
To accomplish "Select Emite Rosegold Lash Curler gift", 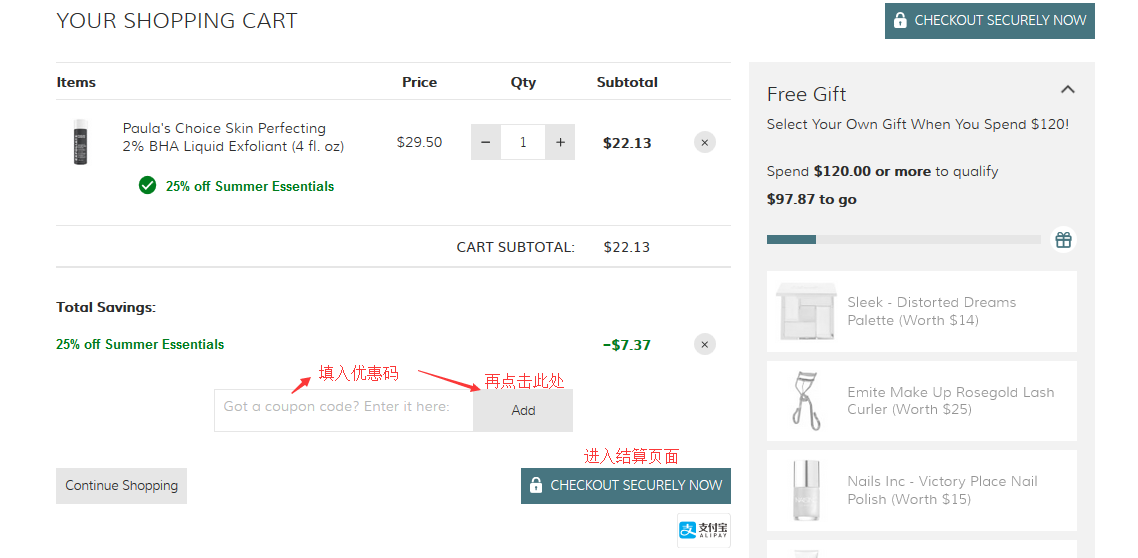I will 921,400.
